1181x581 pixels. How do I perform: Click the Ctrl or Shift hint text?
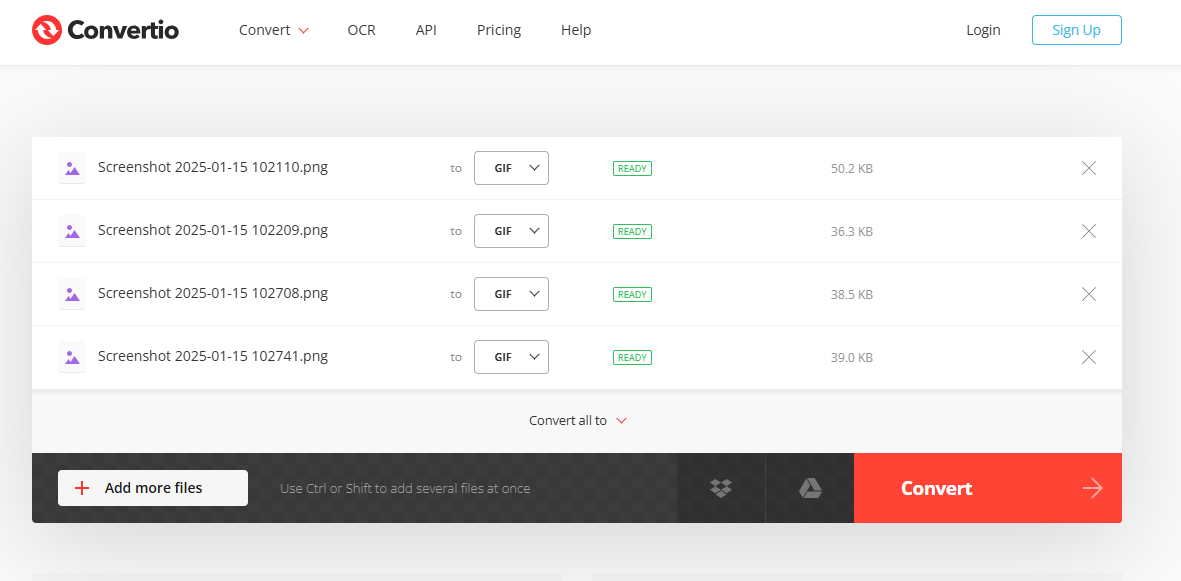pos(405,488)
